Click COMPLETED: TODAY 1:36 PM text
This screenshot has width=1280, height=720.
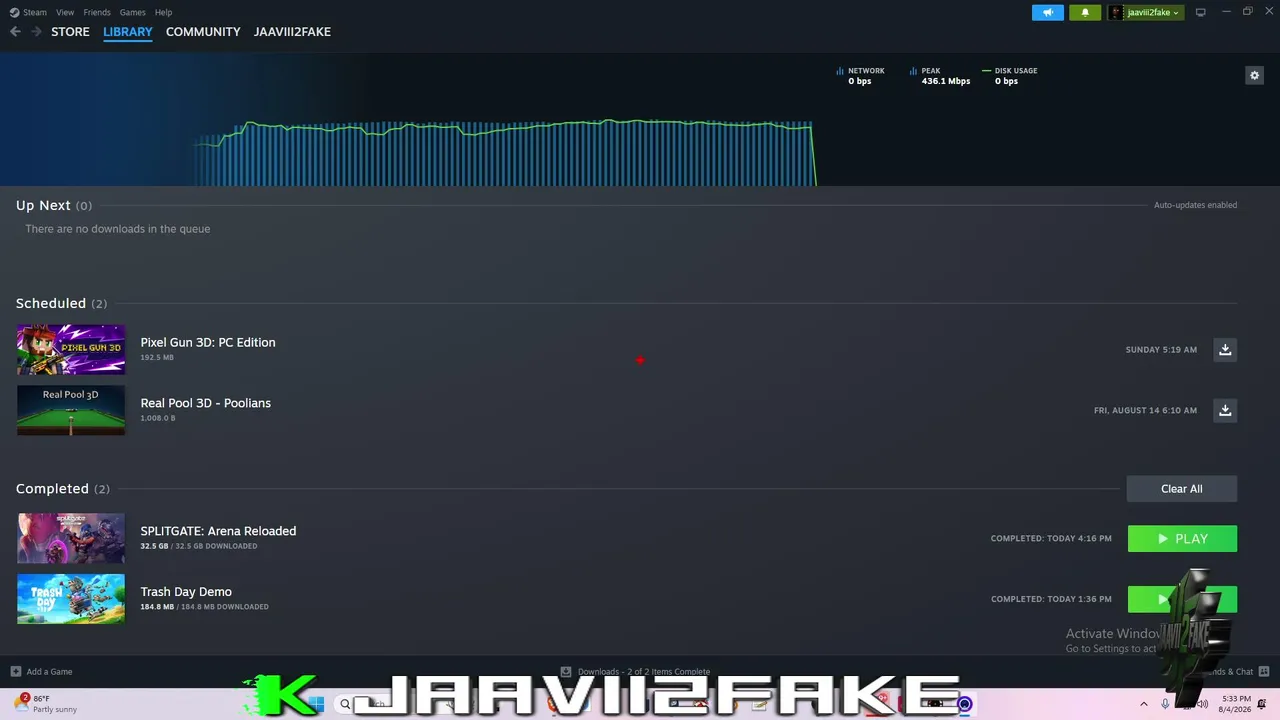[x=1051, y=599]
